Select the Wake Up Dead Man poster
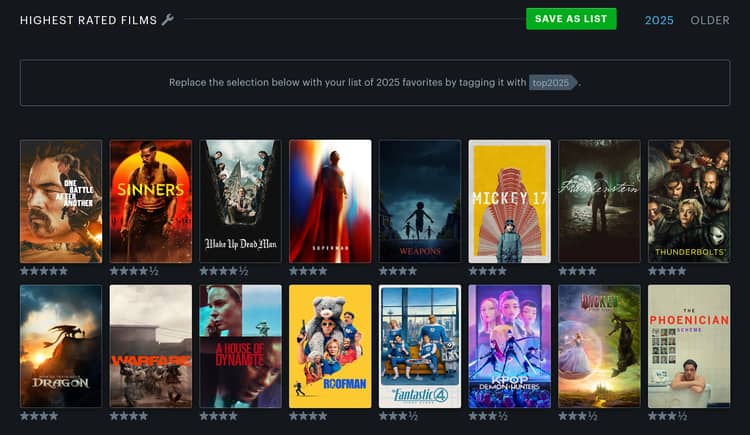 (240, 201)
